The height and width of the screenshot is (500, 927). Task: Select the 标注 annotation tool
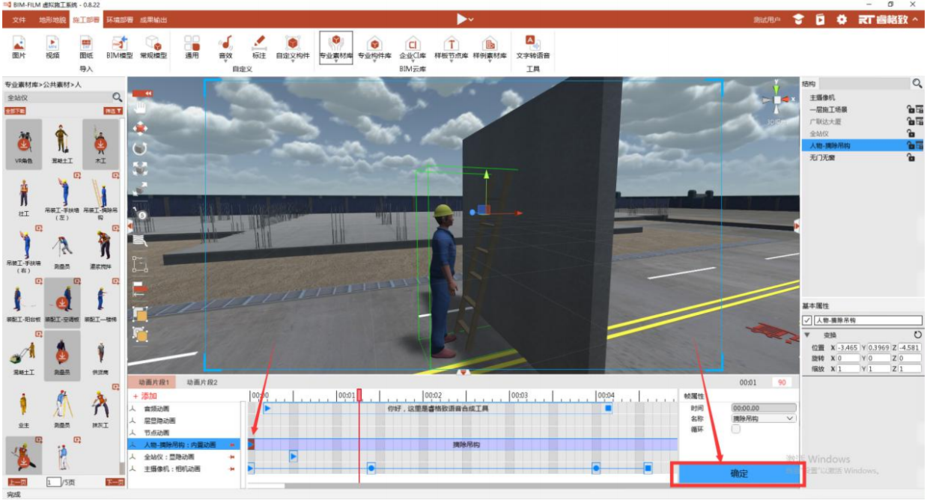pyautogui.click(x=259, y=47)
